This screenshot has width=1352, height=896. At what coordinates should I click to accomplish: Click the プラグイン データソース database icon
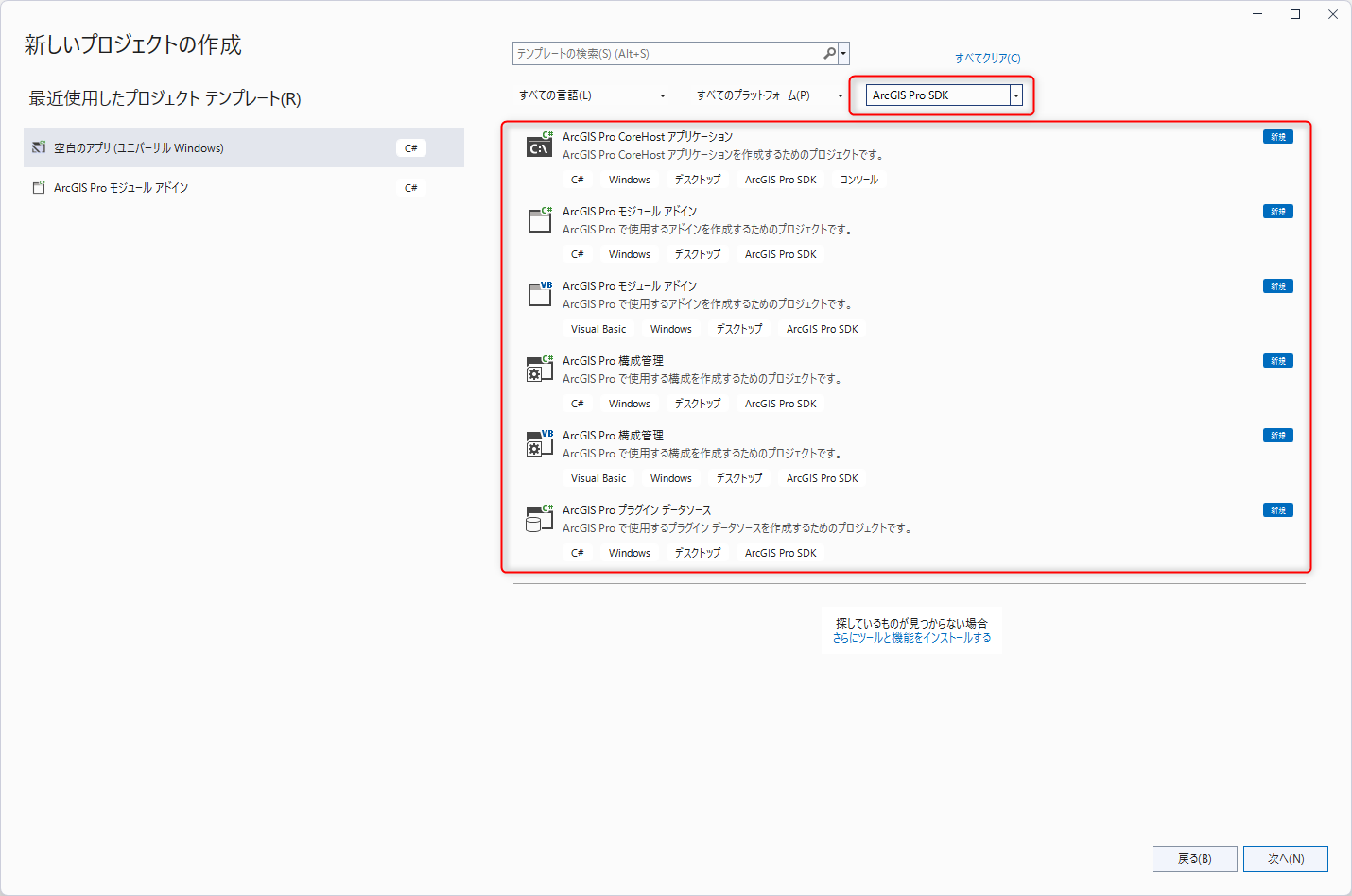540,518
